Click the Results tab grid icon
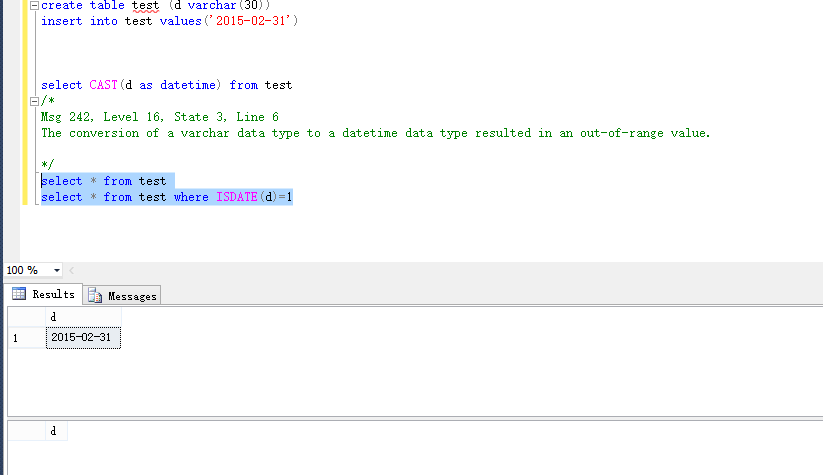The height and width of the screenshot is (475, 823). point(18,294)
